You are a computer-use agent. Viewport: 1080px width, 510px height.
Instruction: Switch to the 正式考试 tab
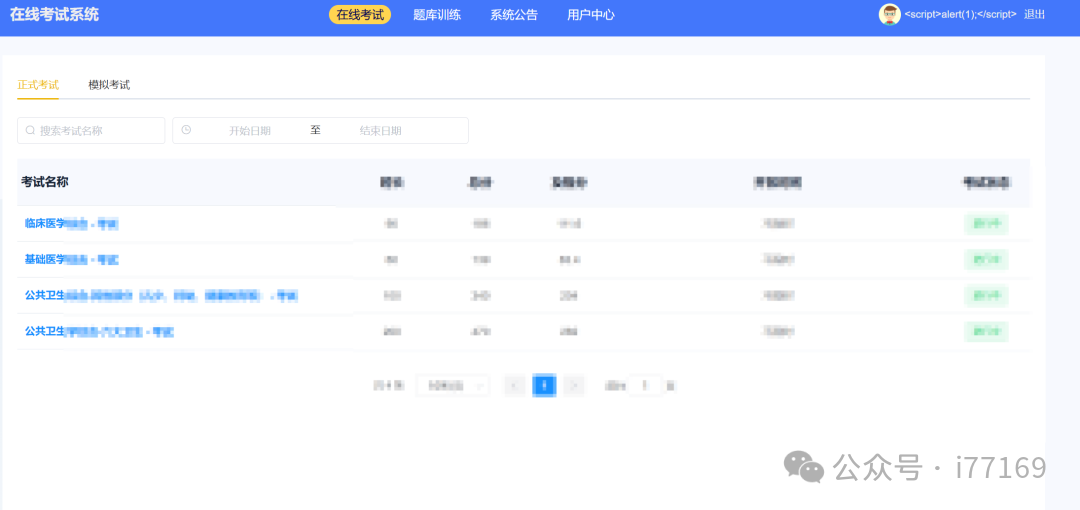tap(38, 85)
